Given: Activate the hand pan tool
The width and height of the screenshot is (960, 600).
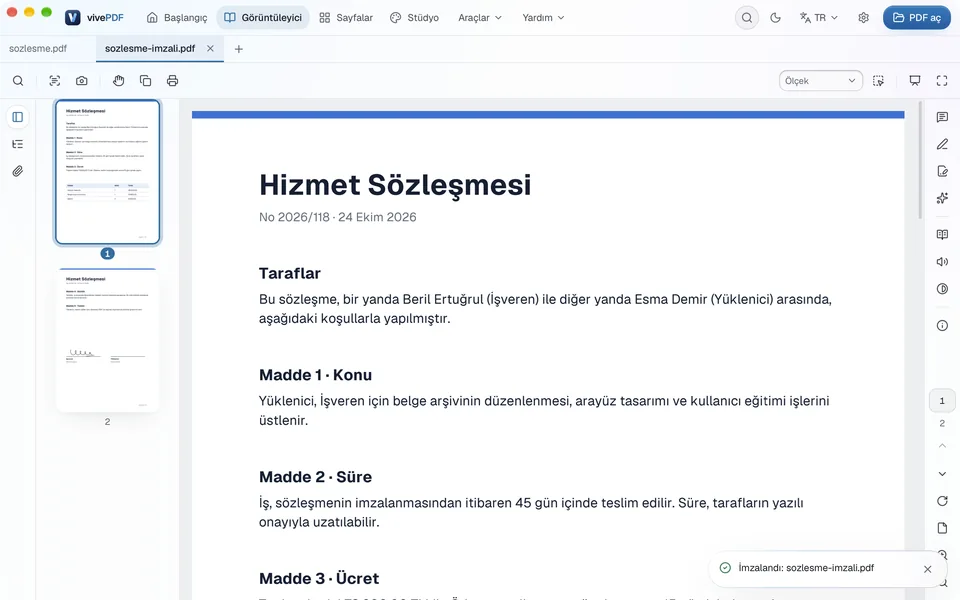Looking at the screenshot, I should 118,81.
